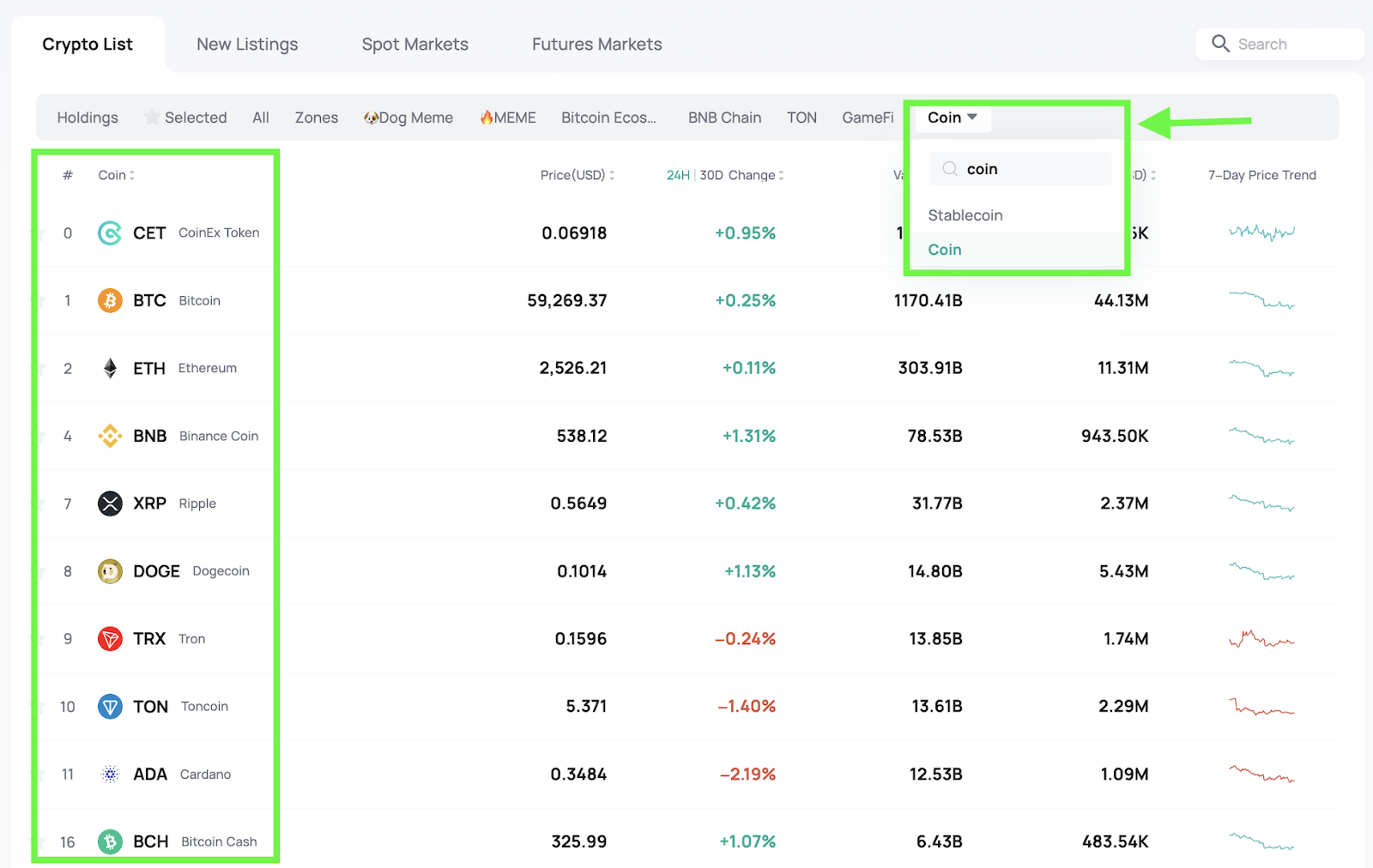1373x868 pixels.
Task: Select the GameFi category
Action: coord(868,118)
